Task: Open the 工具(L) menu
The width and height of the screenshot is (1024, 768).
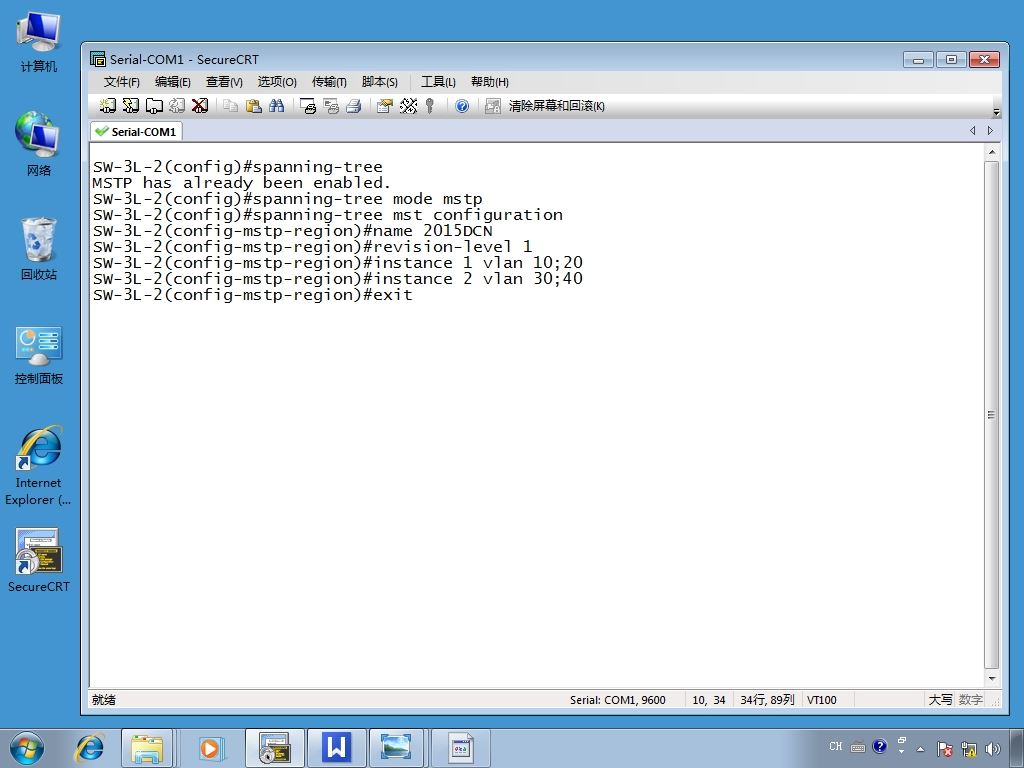Action: 438,82
